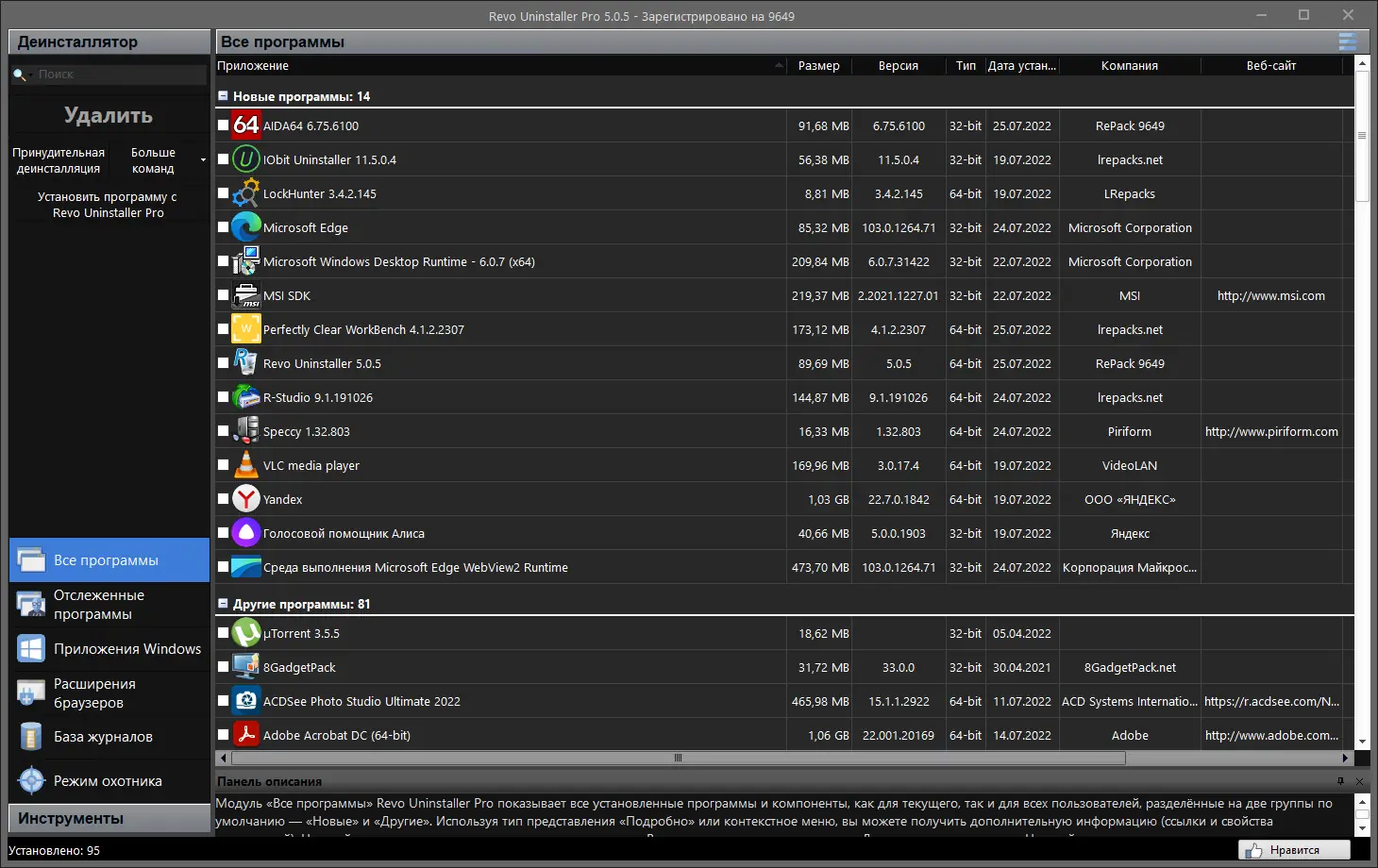This screenshot has width=1378, height=868.
Task: Click the Режим охотника crosshair icon
Action: point(31,781)
